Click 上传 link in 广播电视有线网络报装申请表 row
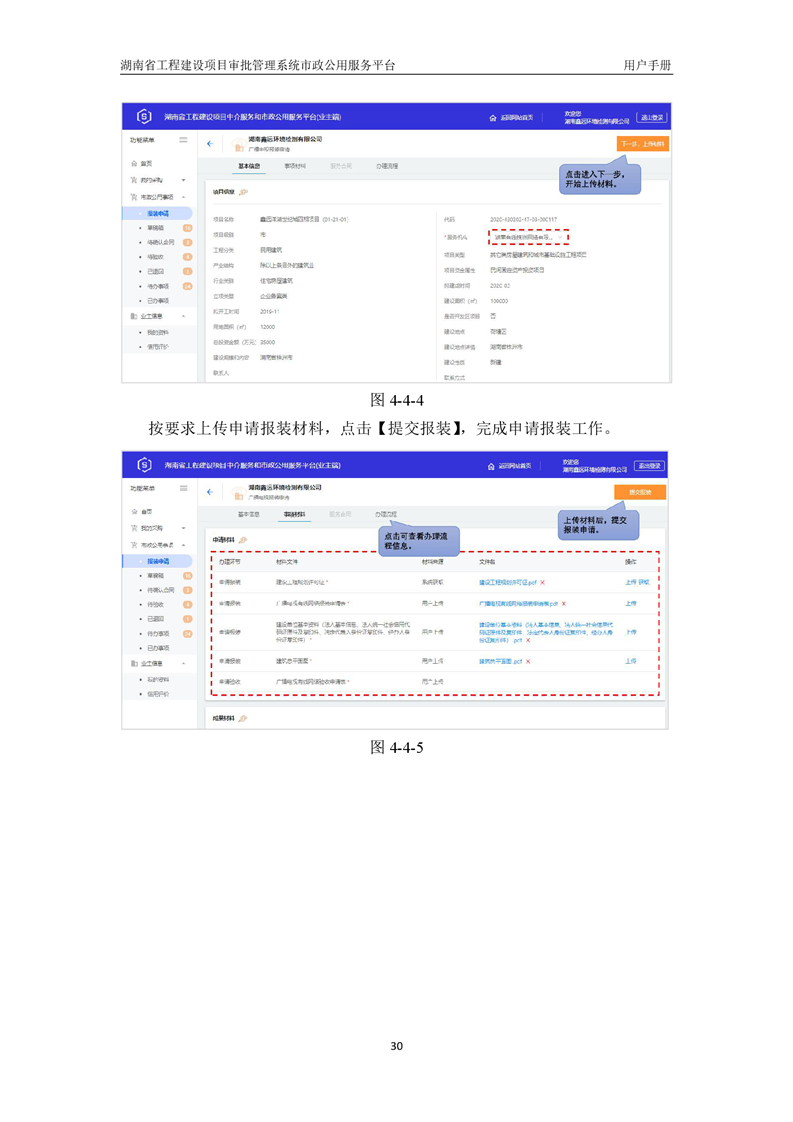 [x=631, y=603]
